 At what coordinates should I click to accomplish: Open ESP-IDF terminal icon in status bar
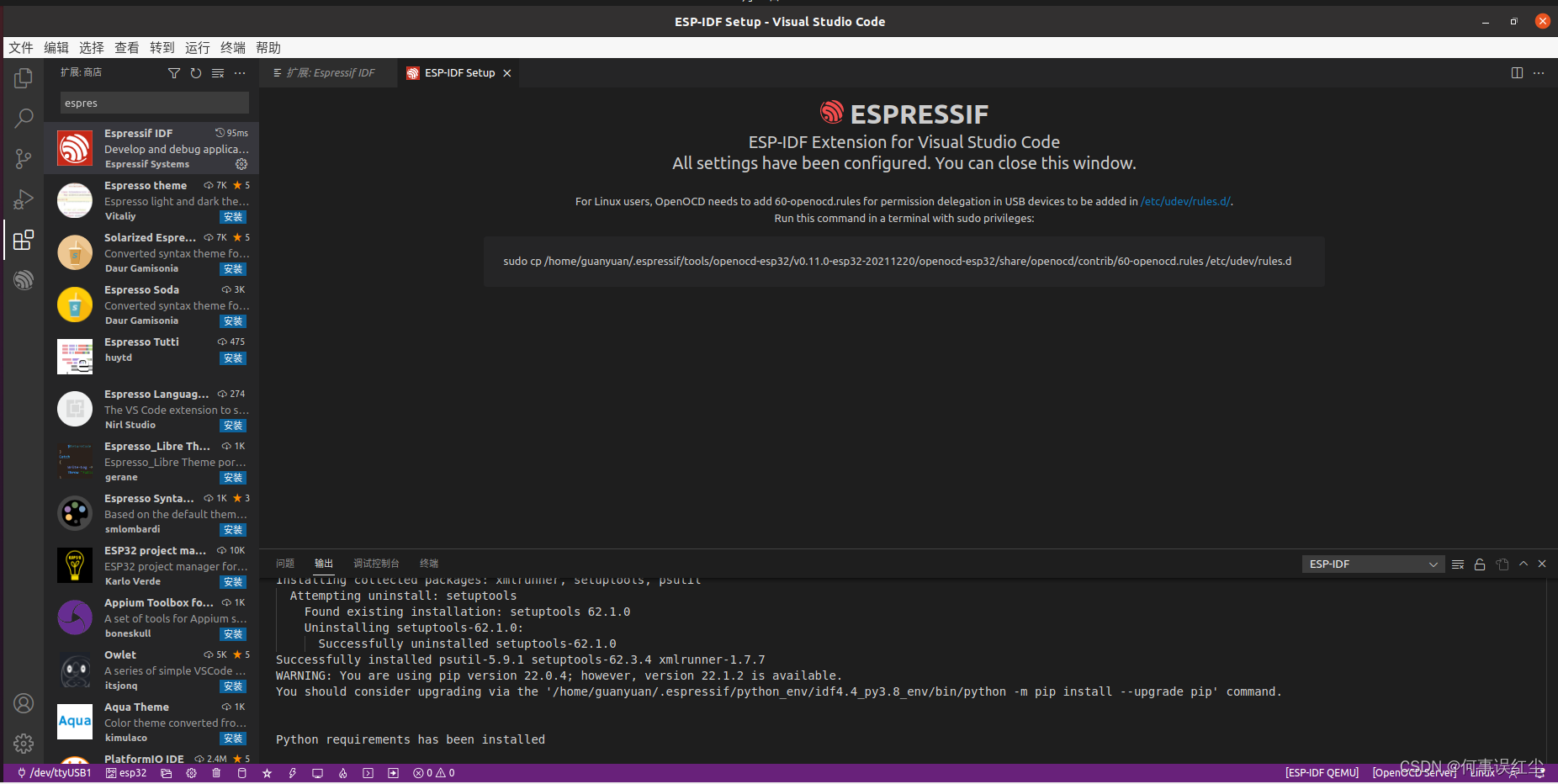368,773
